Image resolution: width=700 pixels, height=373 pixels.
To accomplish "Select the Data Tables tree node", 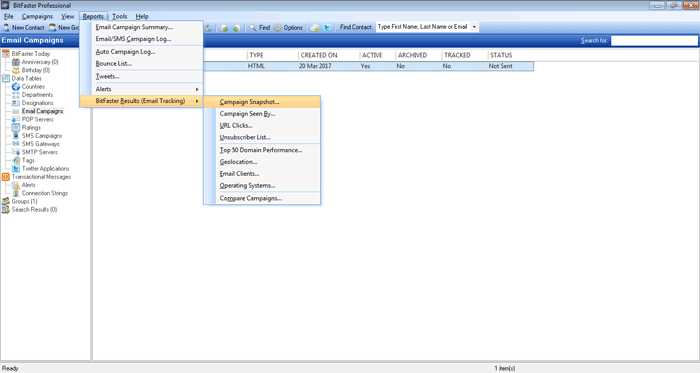I will [26, 79].
